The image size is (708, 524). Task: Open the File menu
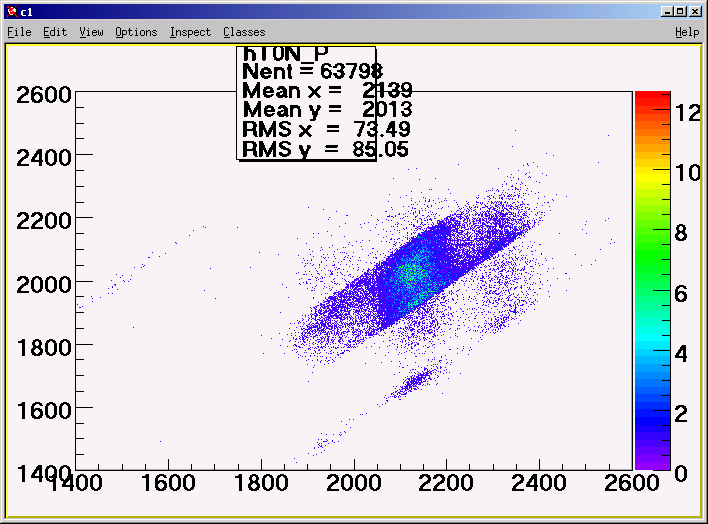click(x=19, y=32)
